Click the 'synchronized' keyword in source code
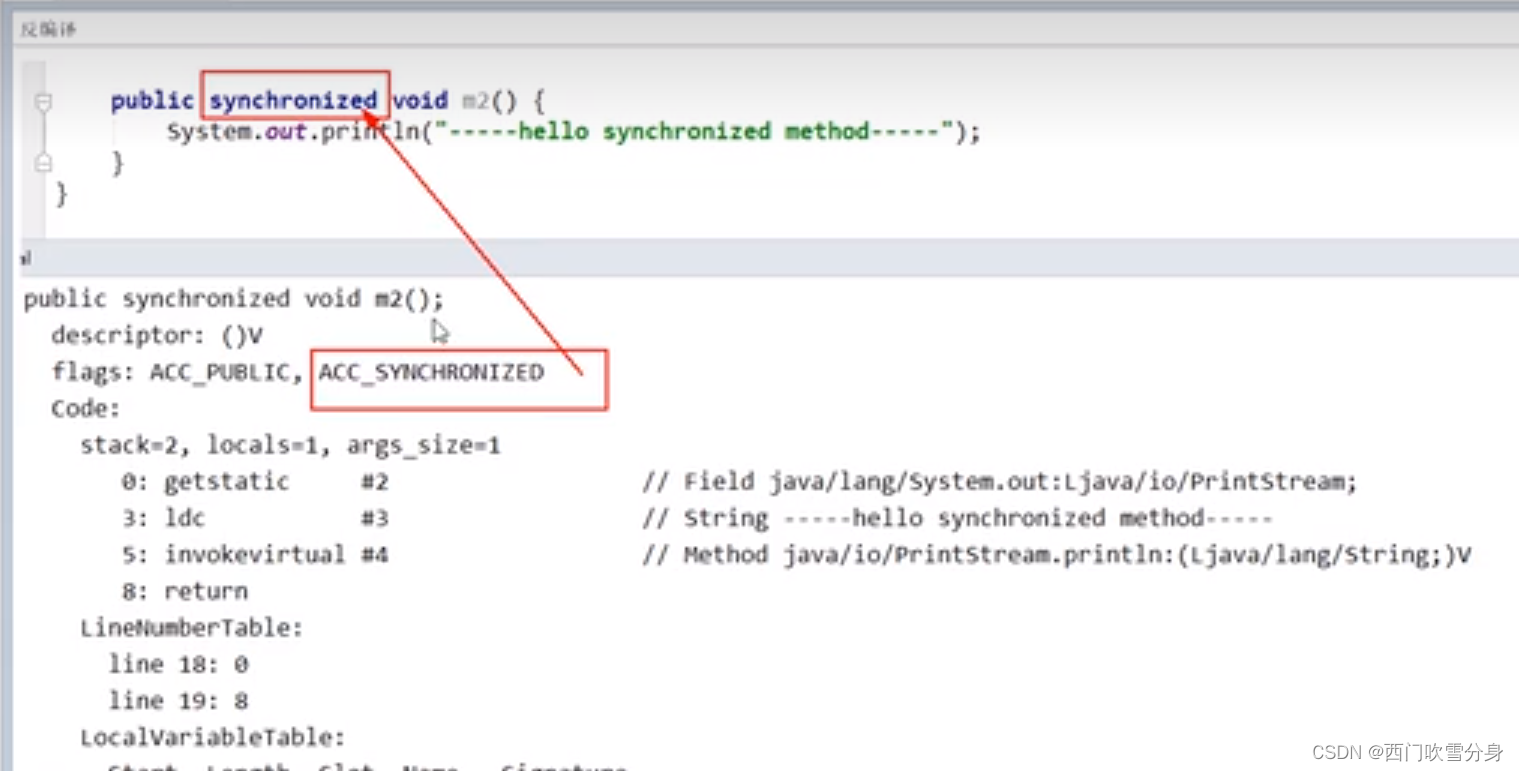This screenshot has height=771, width=1519. click(293, 101)
